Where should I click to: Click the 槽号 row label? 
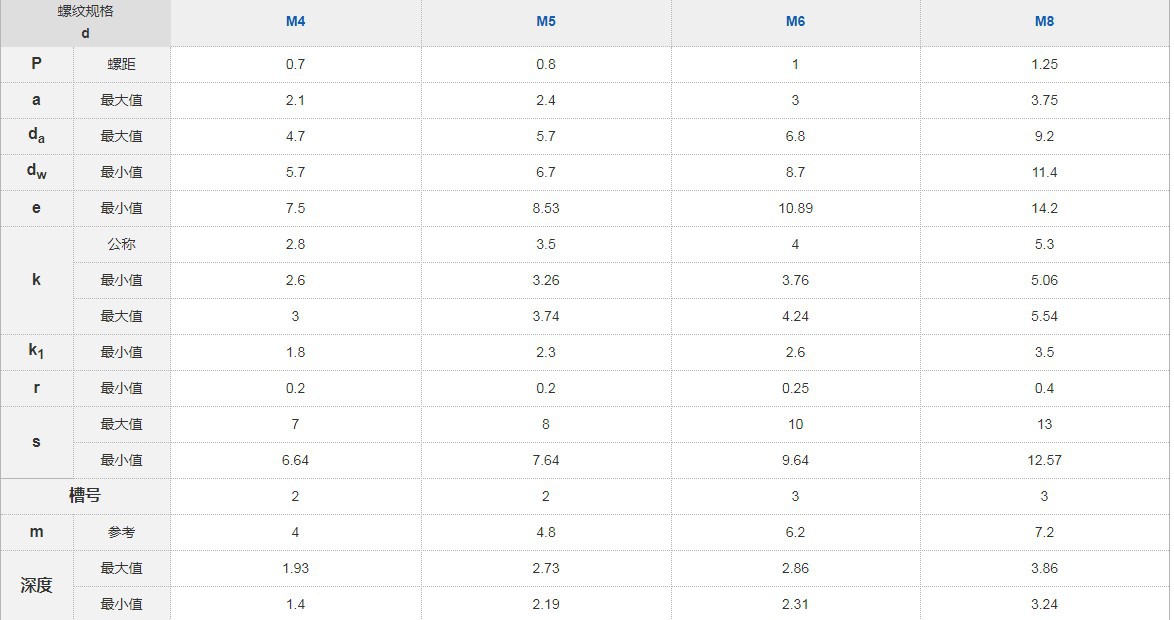click(x=85, y=496)
